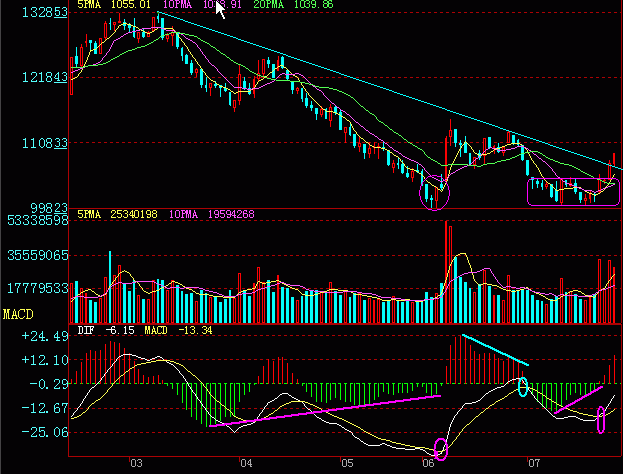Image resolution: width=623 pixels, height=474 pixels.
Task: Click the 110833 price axis value
Action: point(44,143)
